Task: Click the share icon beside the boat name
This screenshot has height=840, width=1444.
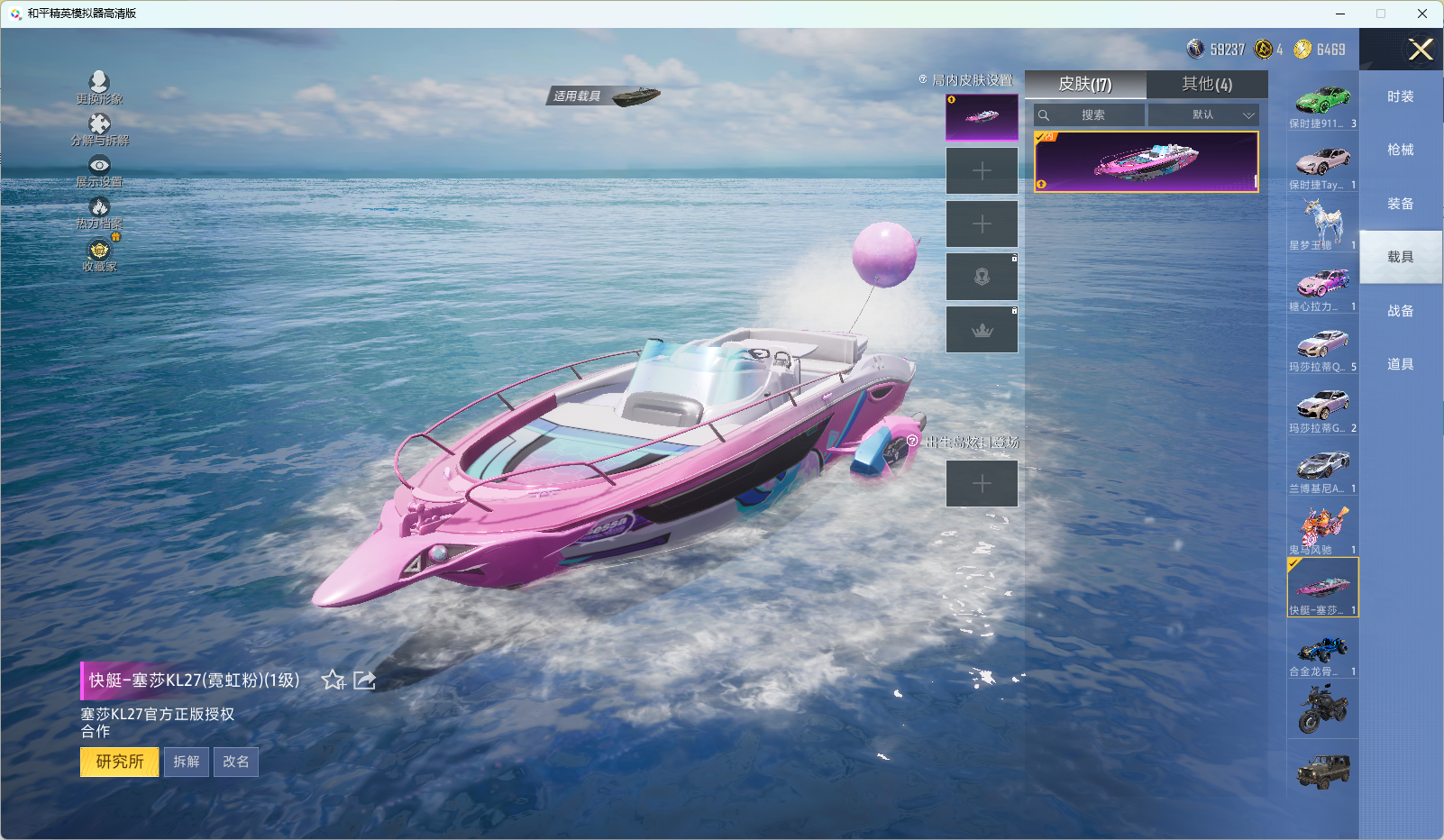Action: (365, 680)
